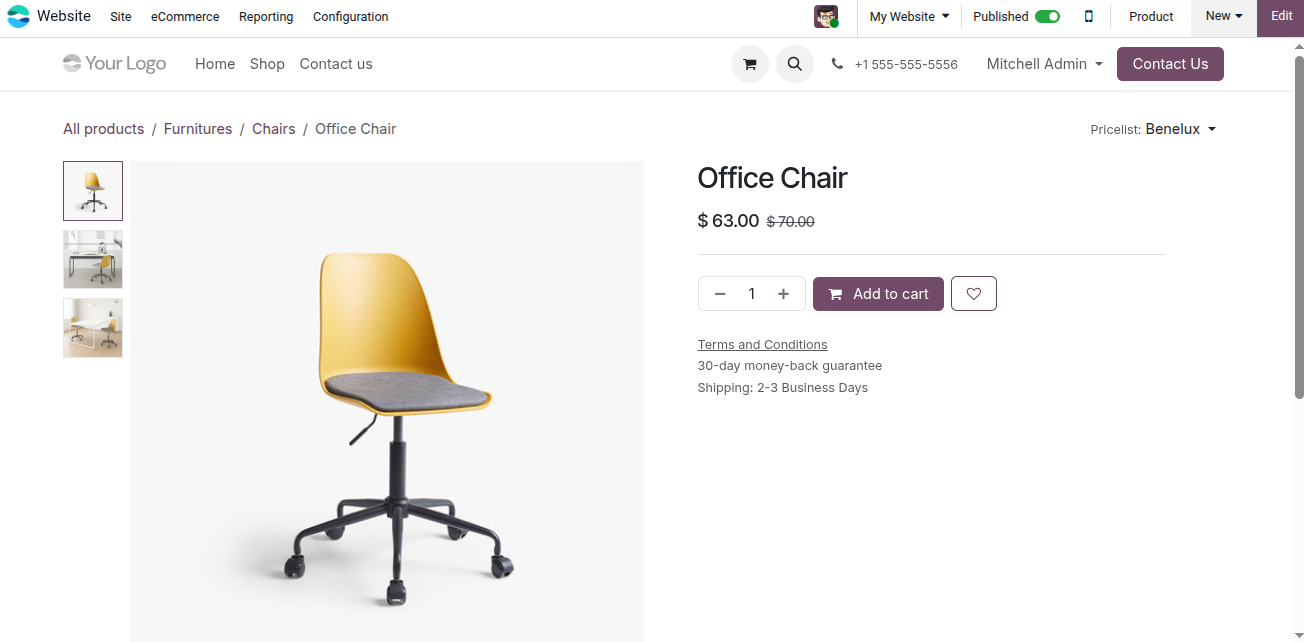Image resolution: width=1304 pixels, height=642 pixels.
Task: Open the Terms and Conditions link
Action: [x=762, y=344]
